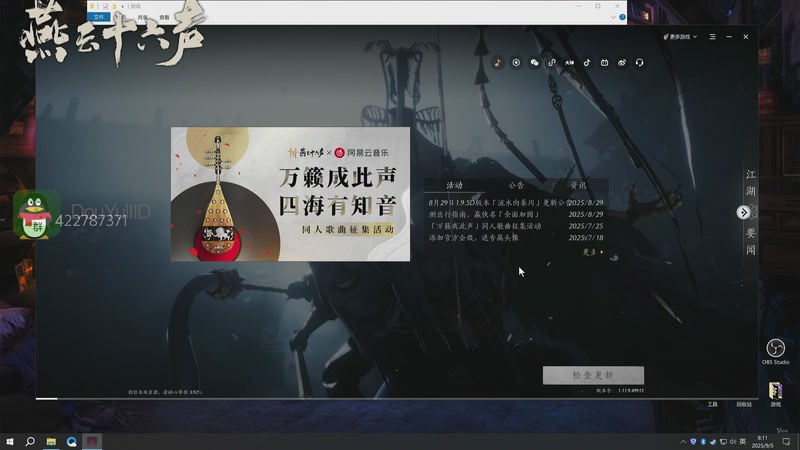Open the '万籁成此声' banner image
The image size is (800, 450).
[290, 194]
